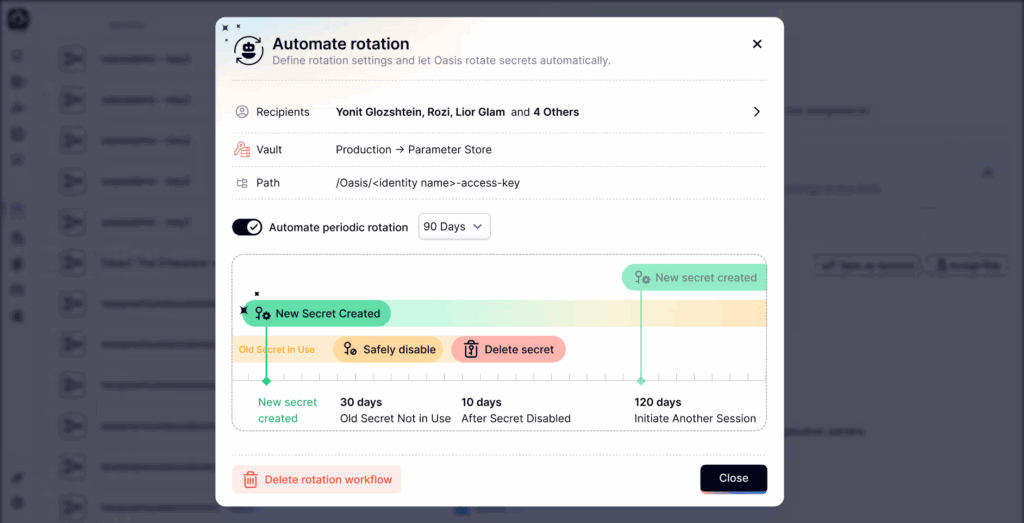Click the Vault icon

pos(242,150)
